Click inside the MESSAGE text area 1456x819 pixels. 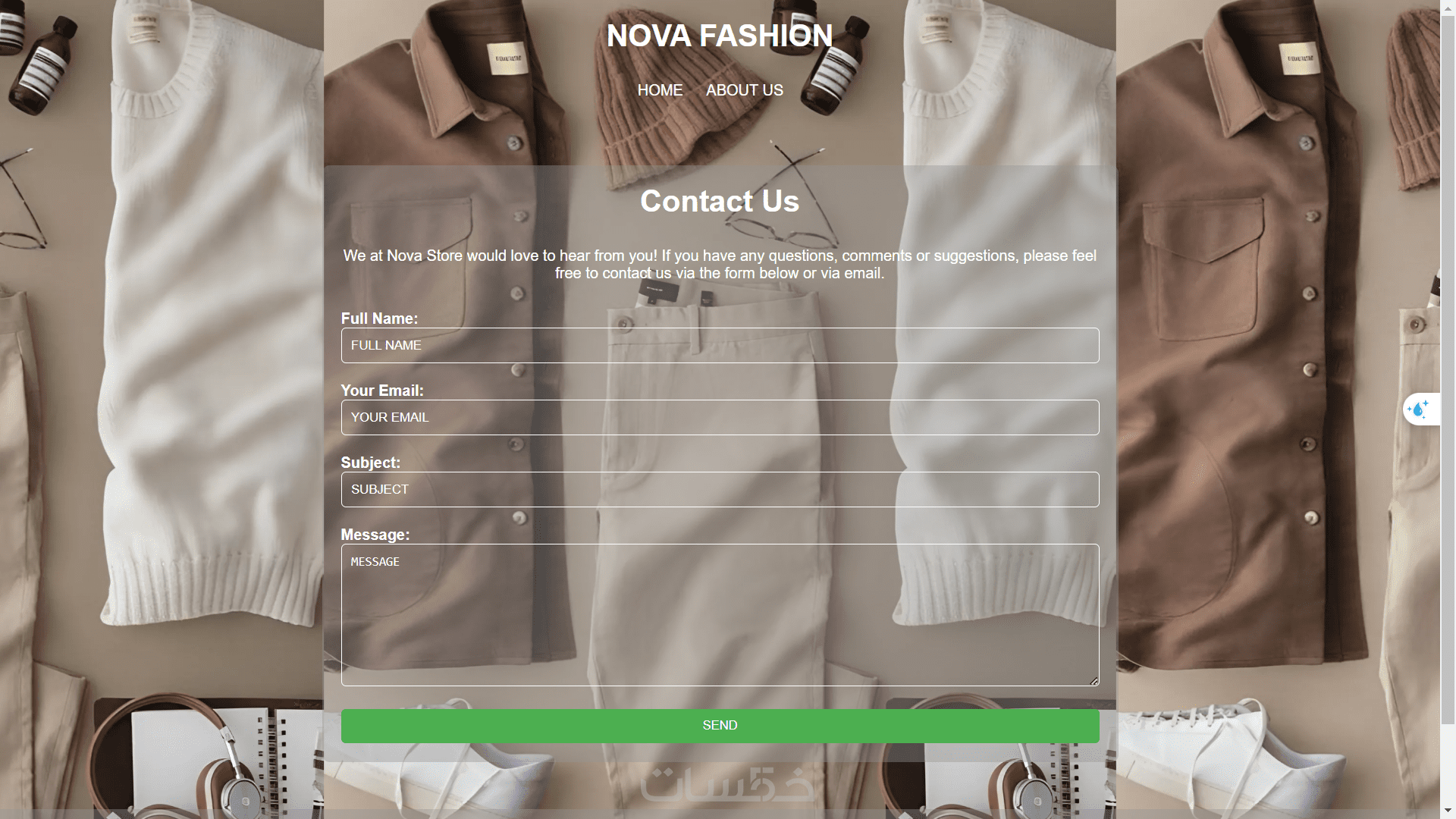[x=720, y=615]
